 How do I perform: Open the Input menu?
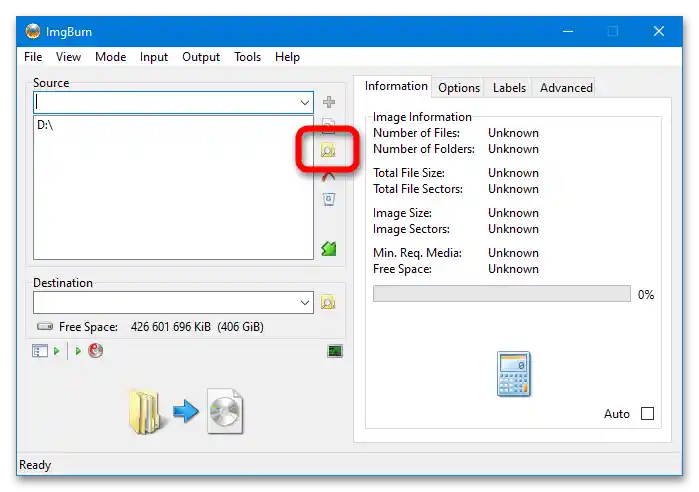[154, 57]
